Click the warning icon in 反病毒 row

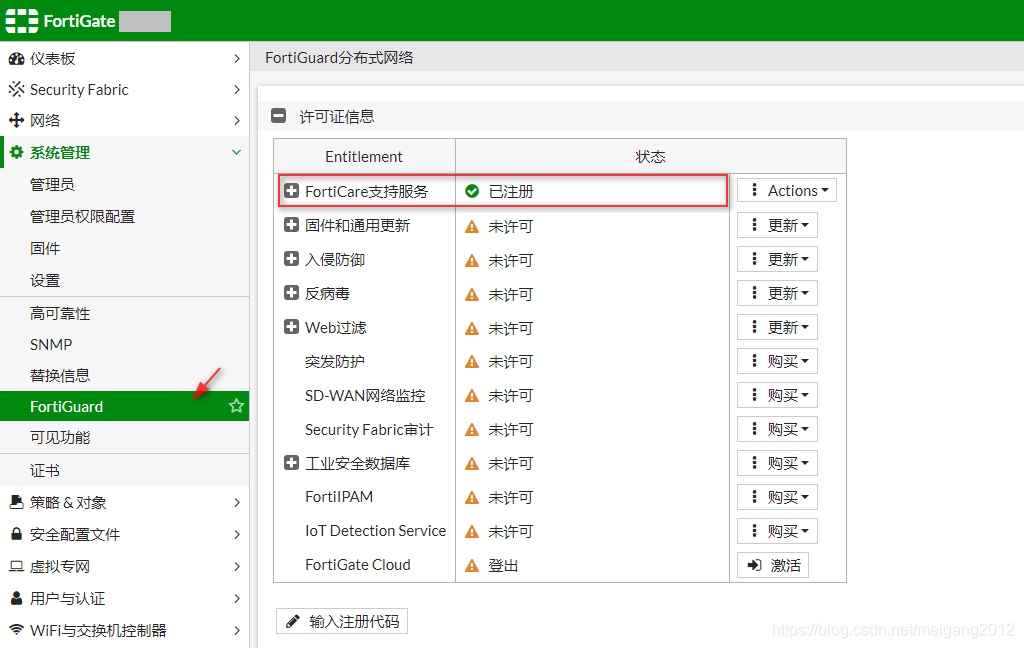point(472,295)
